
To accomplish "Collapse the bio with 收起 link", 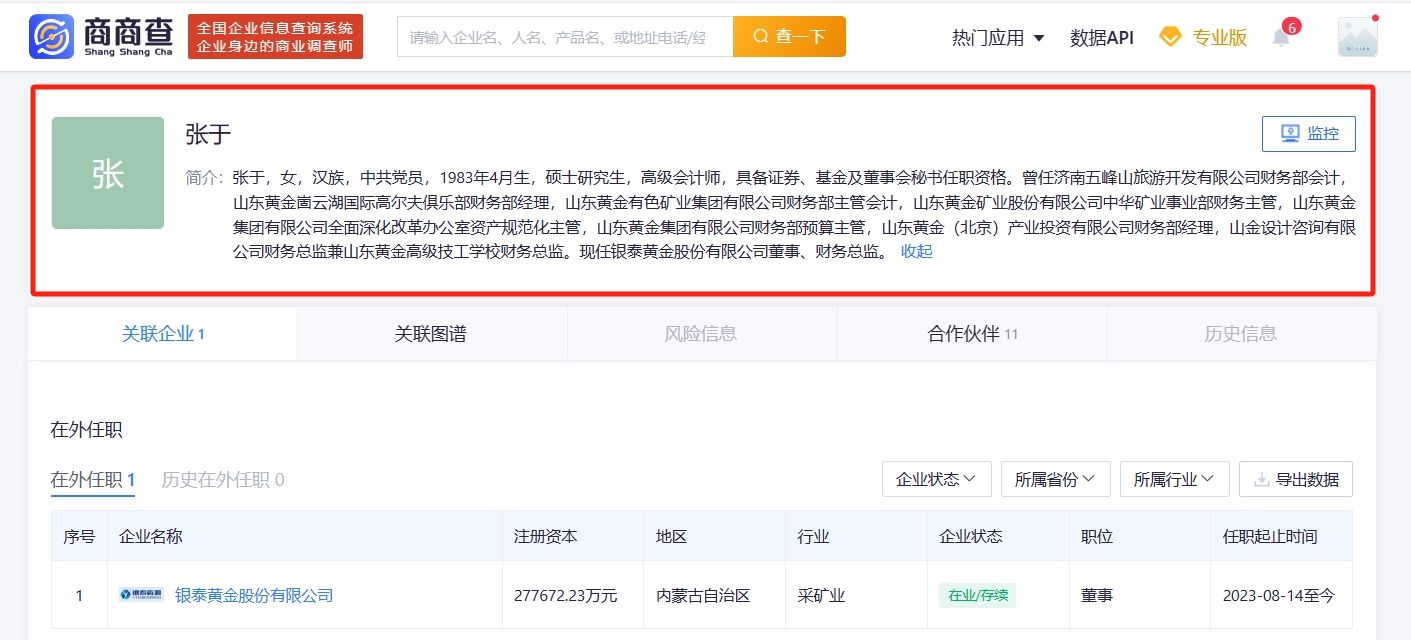I will 916,252.
